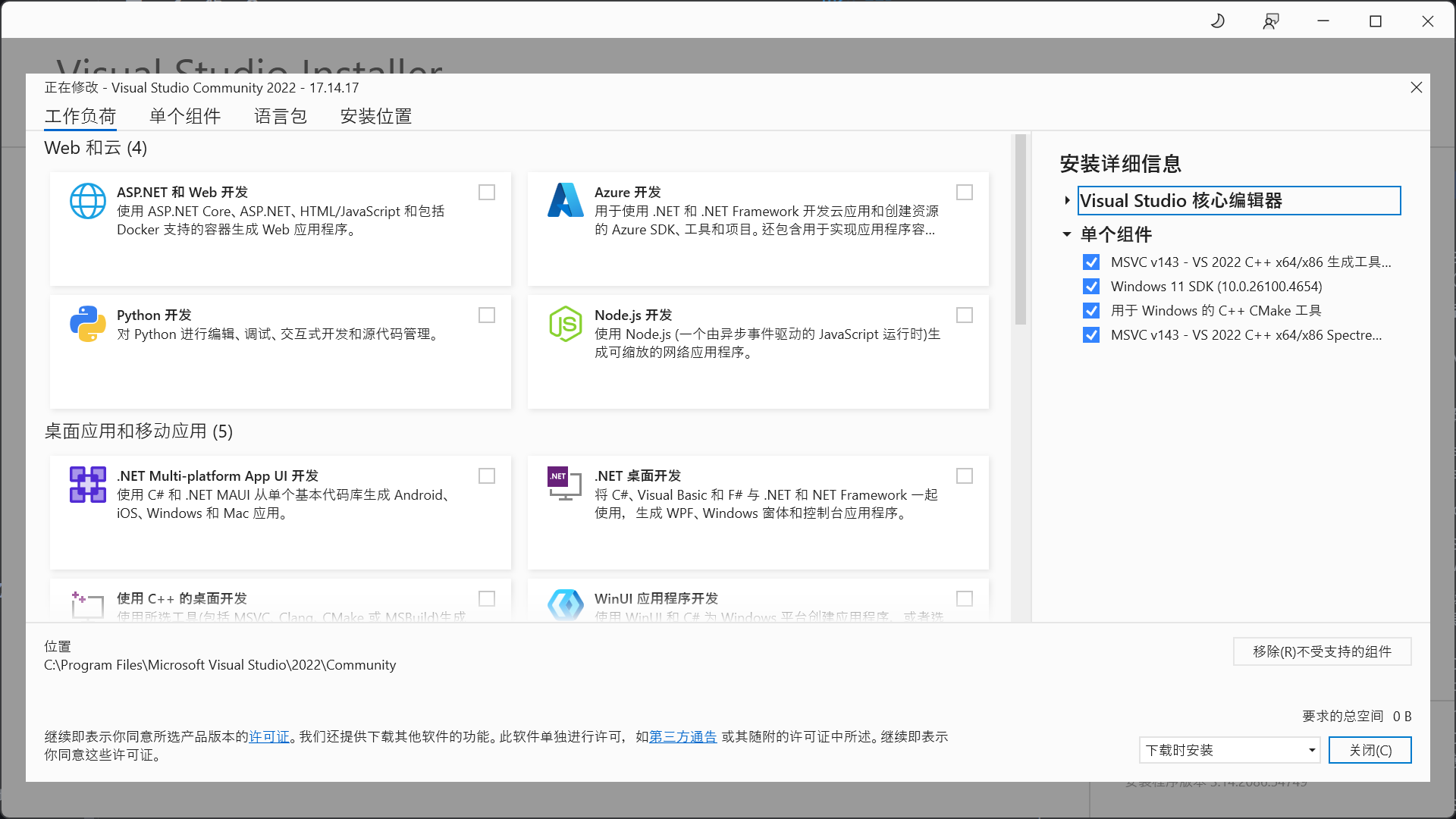Open the 下载时安装 install mode dropdown

[x=1229, y=750]
